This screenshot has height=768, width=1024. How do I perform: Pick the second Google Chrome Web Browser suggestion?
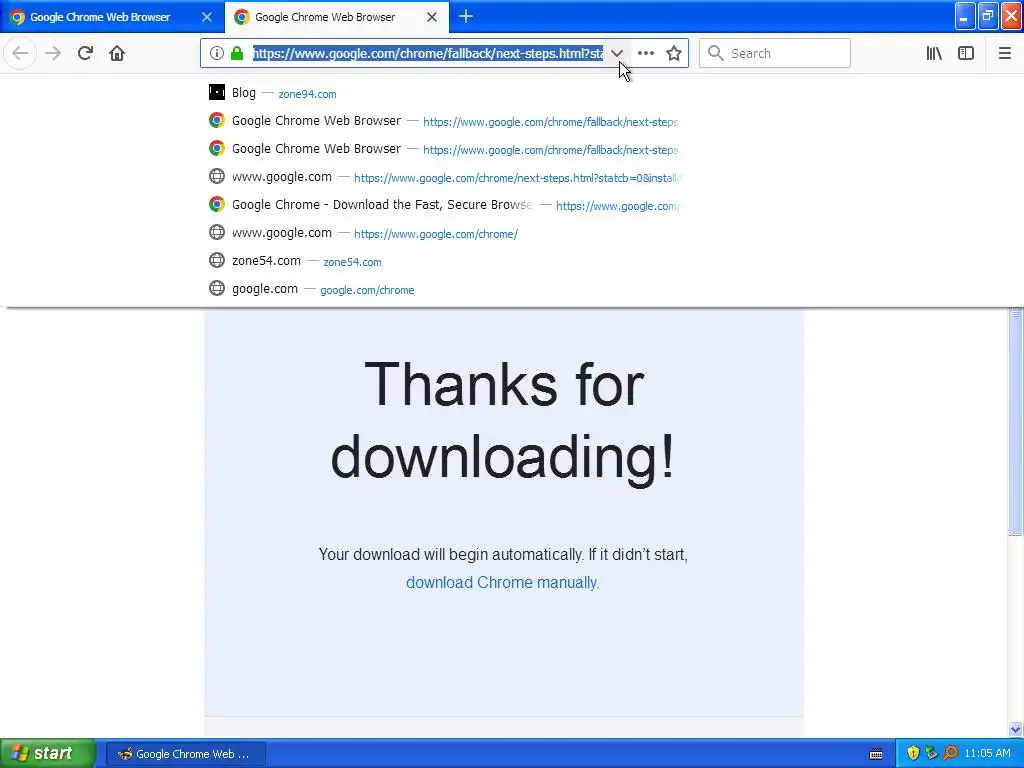pyautogui.click(x=443, y=149)
